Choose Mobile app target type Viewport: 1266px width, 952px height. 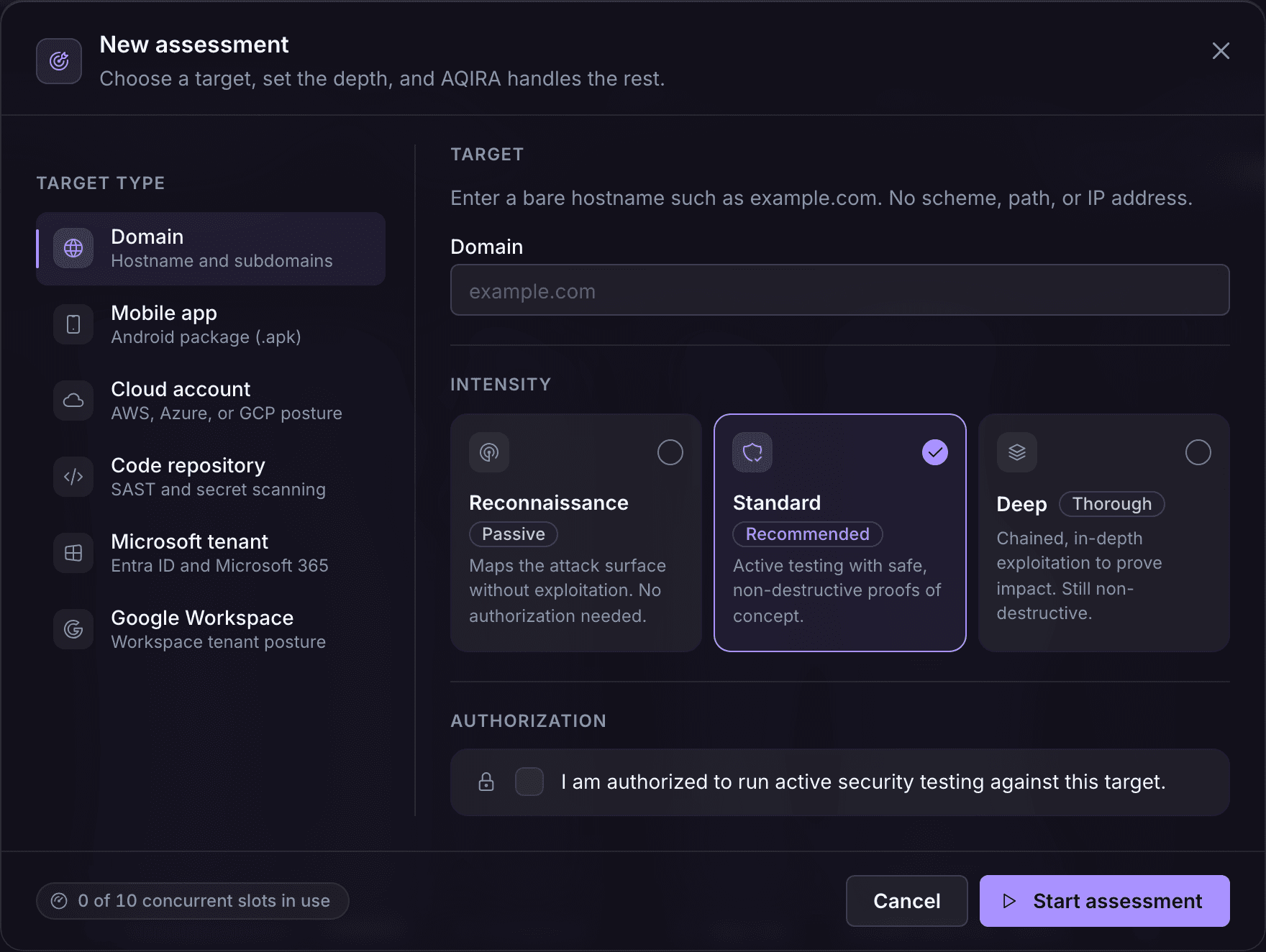[211, 325]
